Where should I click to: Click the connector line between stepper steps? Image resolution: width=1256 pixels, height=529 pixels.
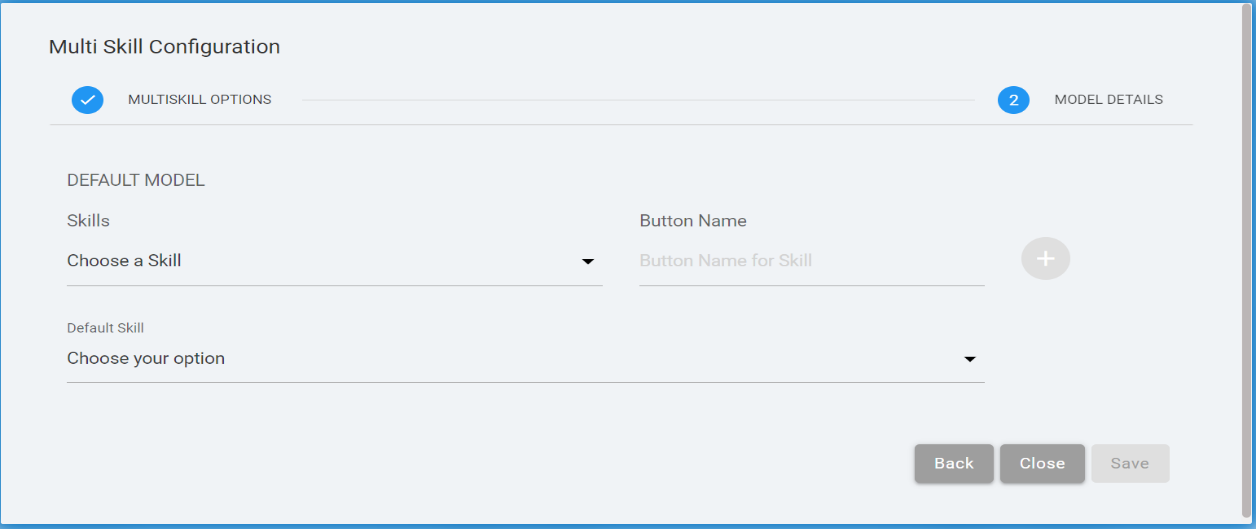point(637,100)
